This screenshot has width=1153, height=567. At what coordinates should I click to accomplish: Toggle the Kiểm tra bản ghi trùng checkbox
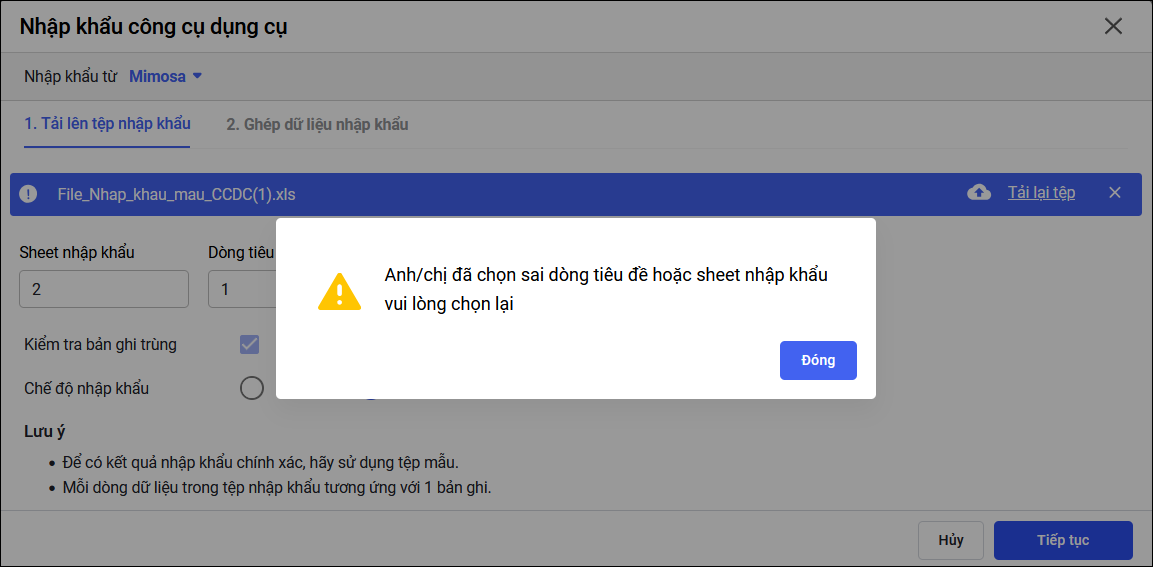[x=249, y=344]
